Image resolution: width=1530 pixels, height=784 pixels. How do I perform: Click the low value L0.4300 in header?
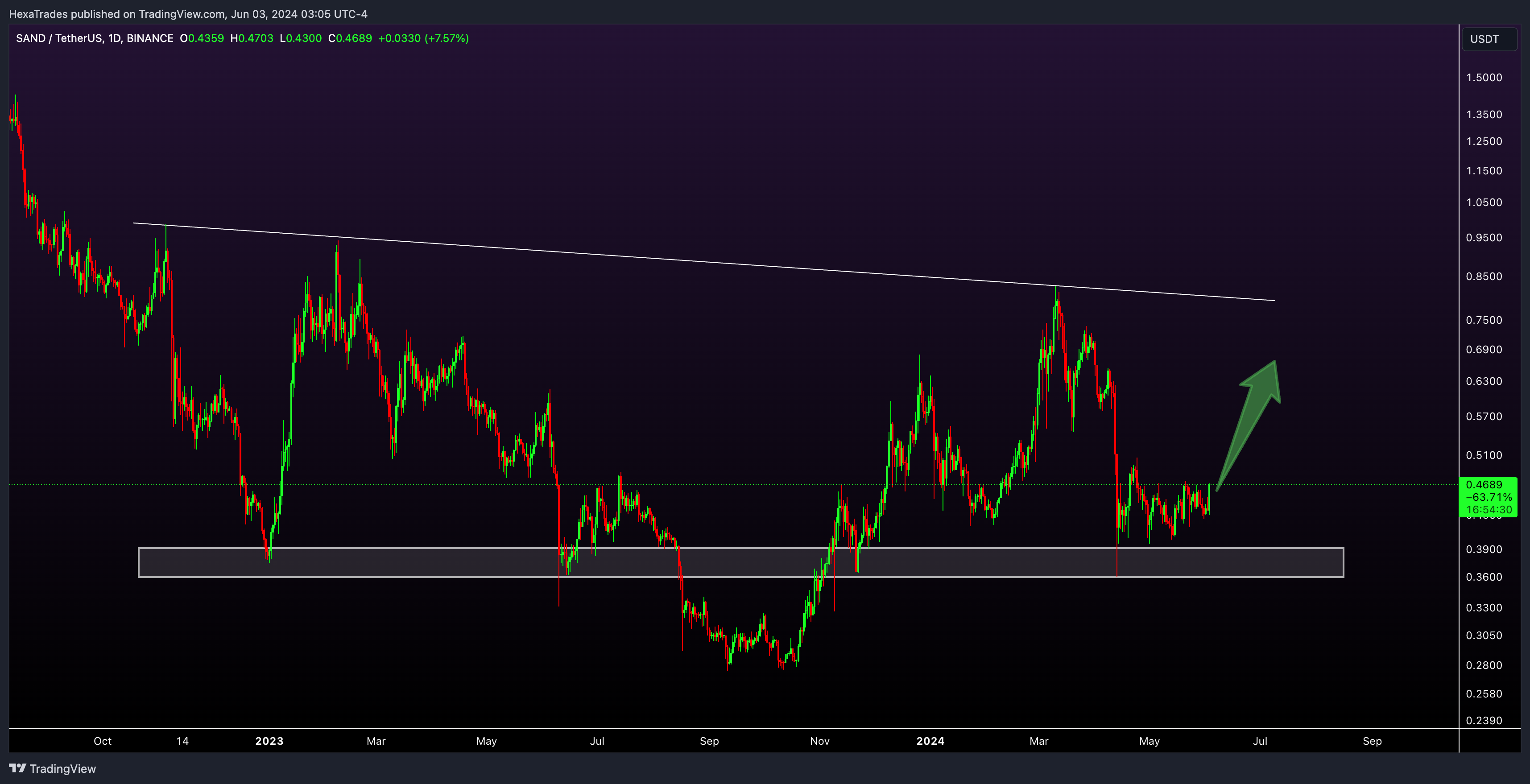click(x=301, y=39)
